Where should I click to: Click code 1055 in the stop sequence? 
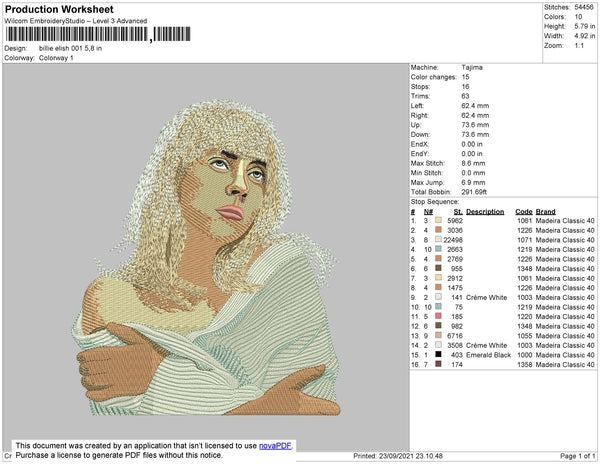[x=525, y=336]
